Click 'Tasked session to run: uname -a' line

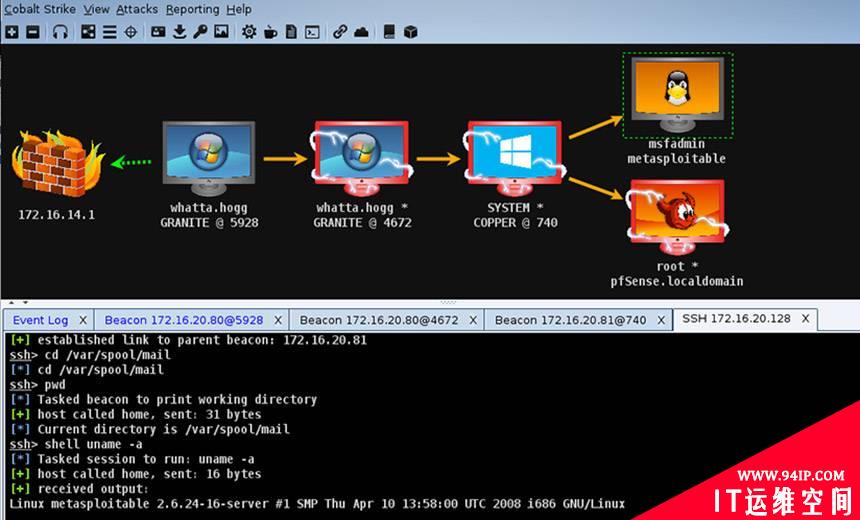coord(132,459)
